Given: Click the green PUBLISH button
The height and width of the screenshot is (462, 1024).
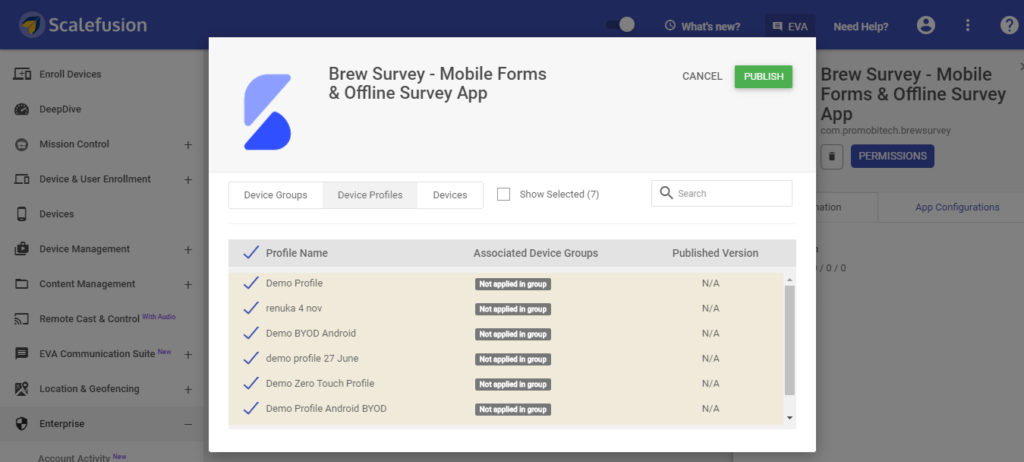Looking at the screenshot, I should click(763, 76).
